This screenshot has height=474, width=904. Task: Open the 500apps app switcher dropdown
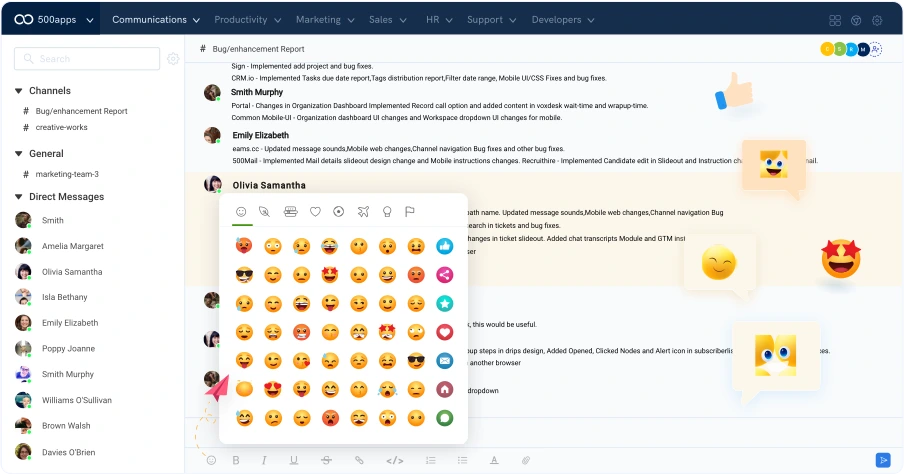click(x=54, y=20)
